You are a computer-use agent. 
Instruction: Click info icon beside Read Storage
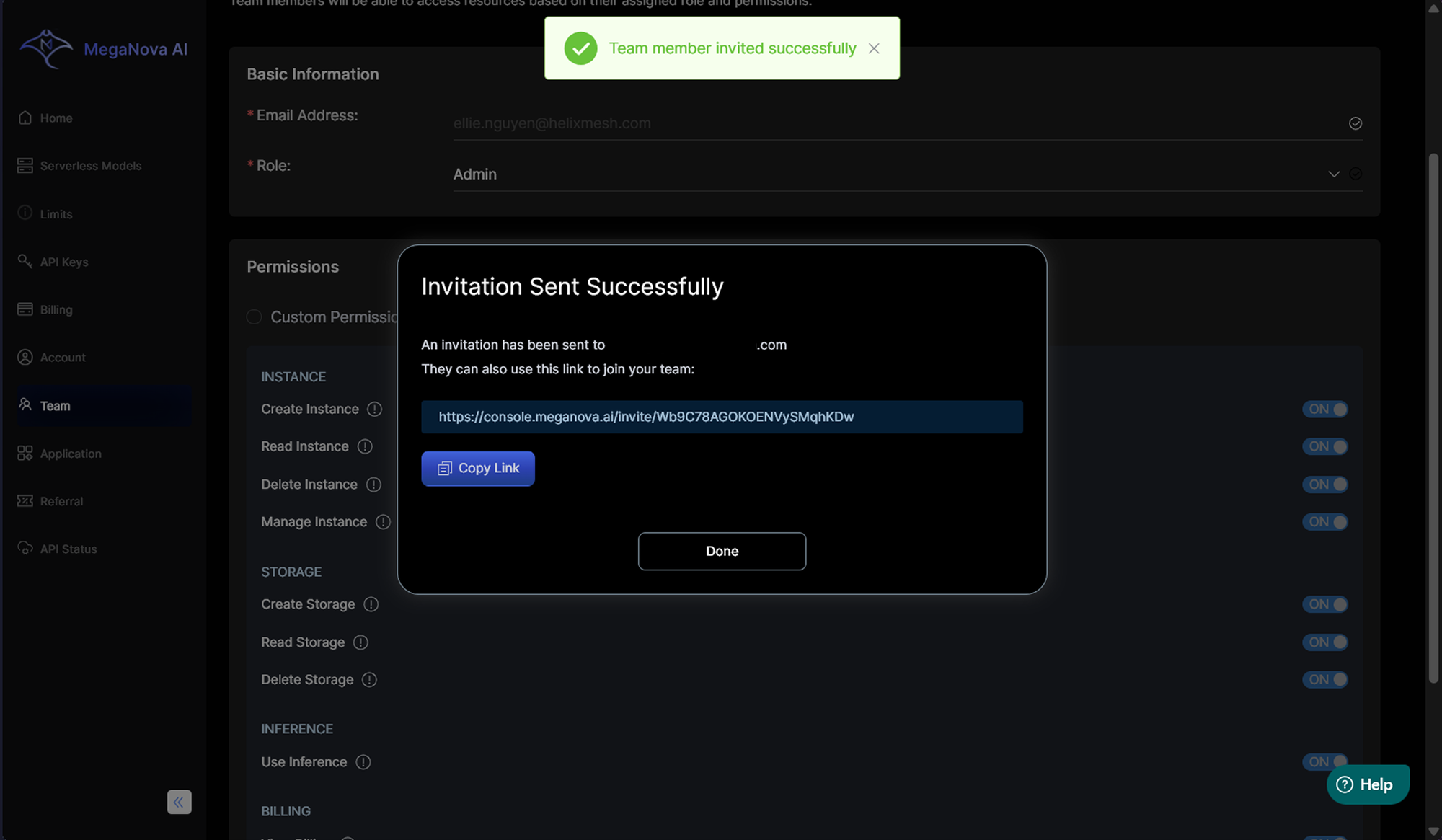[x=360, y=642]
